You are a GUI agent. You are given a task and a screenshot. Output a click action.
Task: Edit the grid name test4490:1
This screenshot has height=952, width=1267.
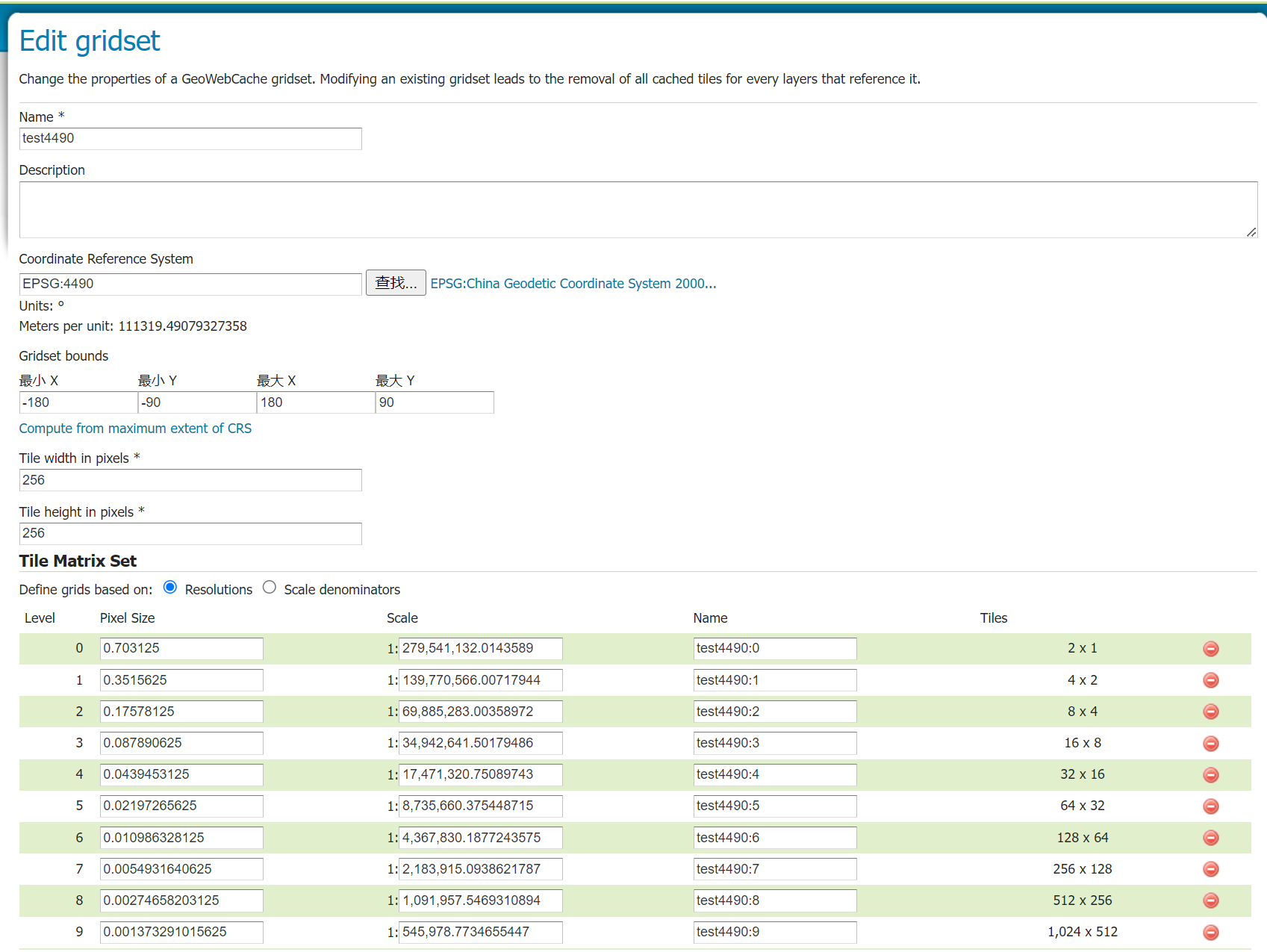pos(775,680)
